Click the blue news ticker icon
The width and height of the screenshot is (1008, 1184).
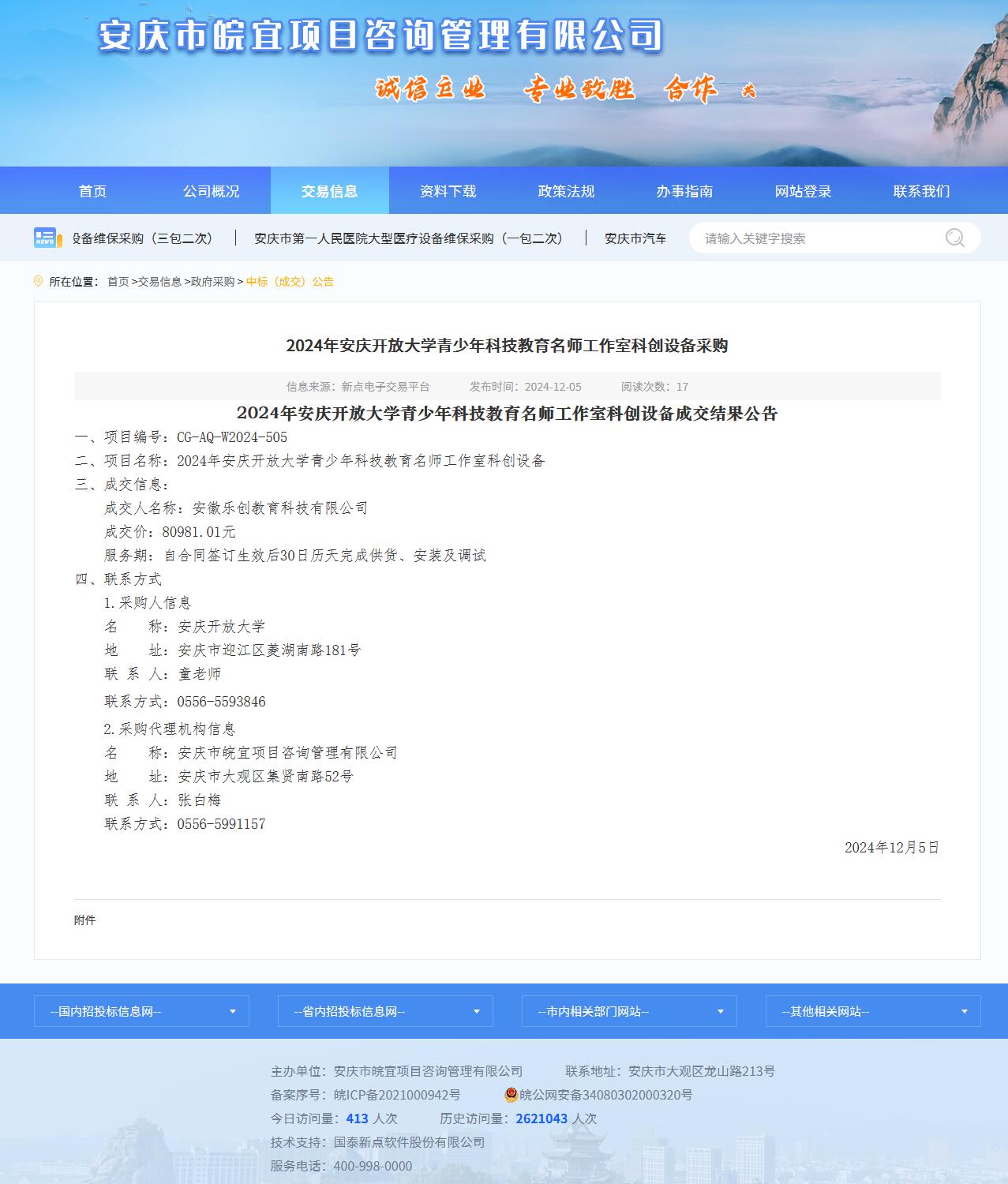click(47, 238)
